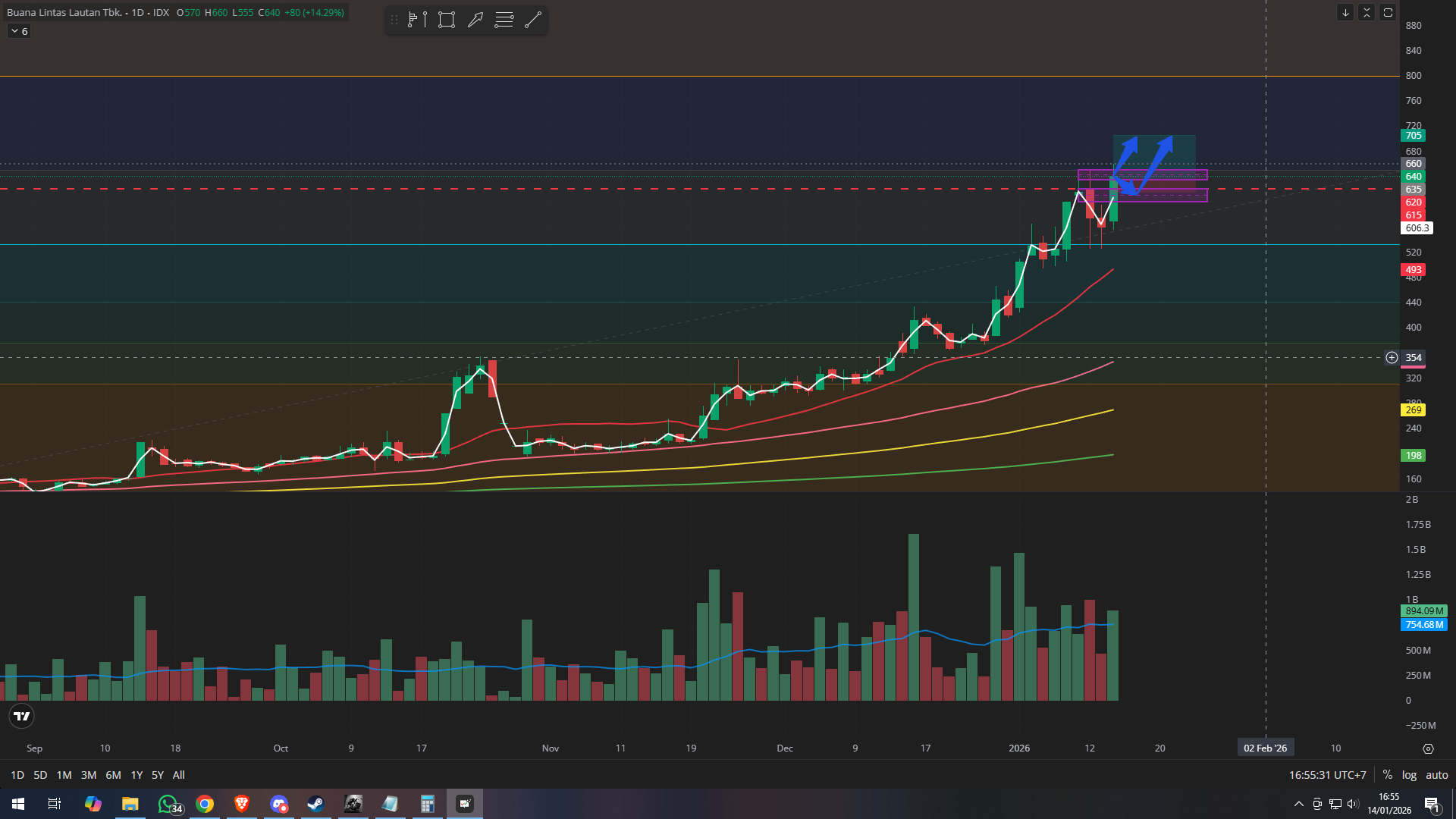Collapse the chart pane
Image resolution: width=1456 pixels, height=819 pixels.
click(1367, 13)
